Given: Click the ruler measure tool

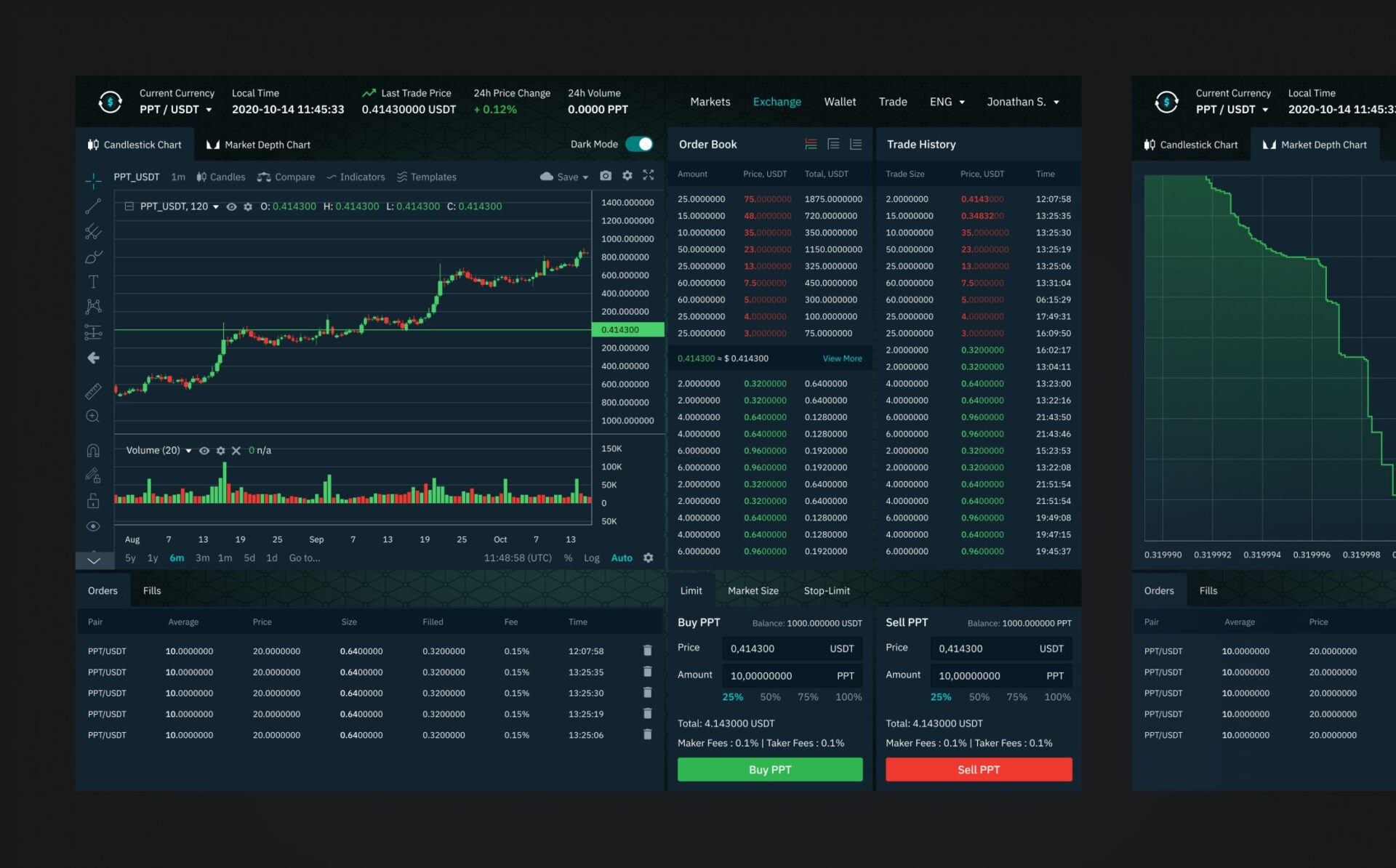Looking at the screenshot, I should click(x=93, y=391).
